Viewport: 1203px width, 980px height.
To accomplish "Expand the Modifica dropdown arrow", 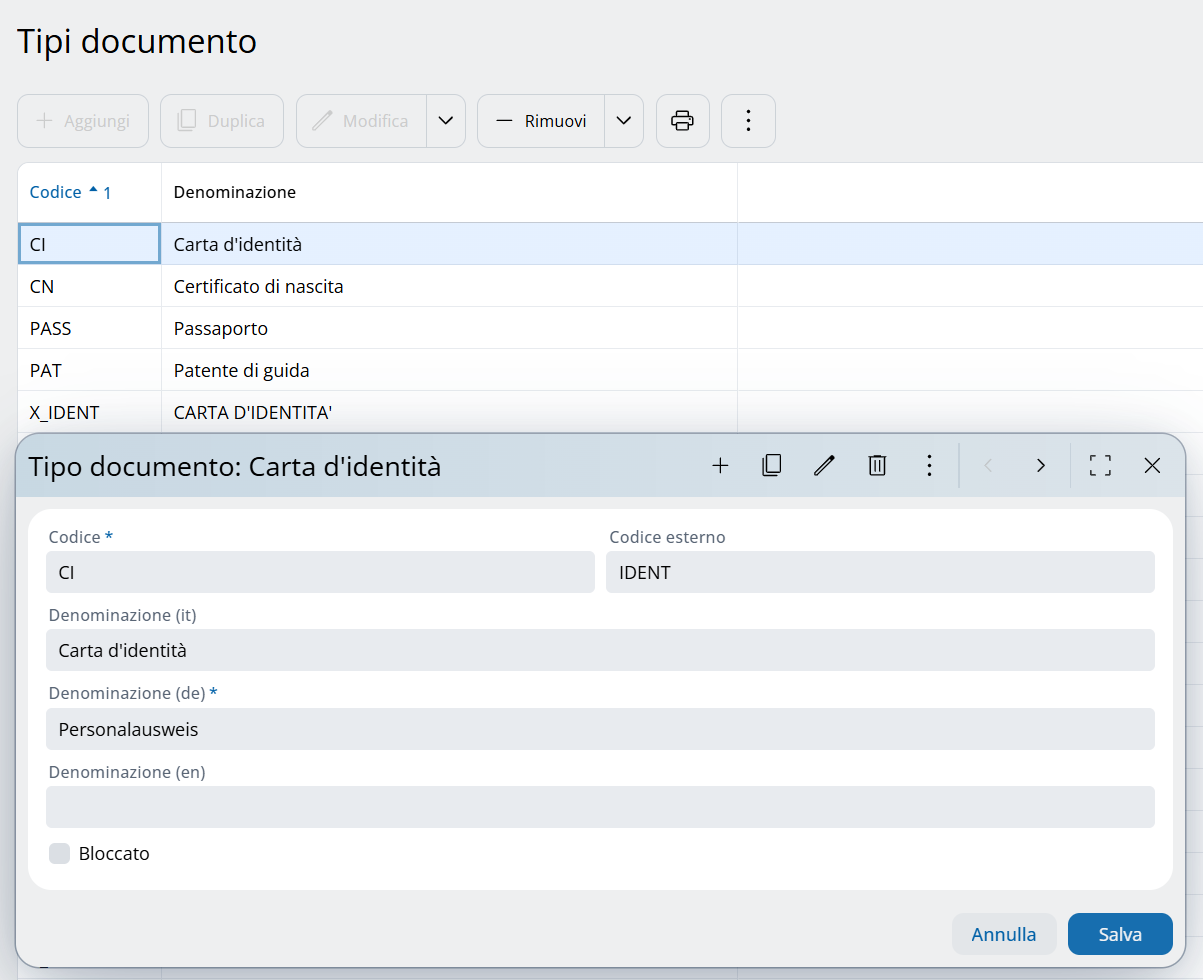I will [x=446, y=121].
